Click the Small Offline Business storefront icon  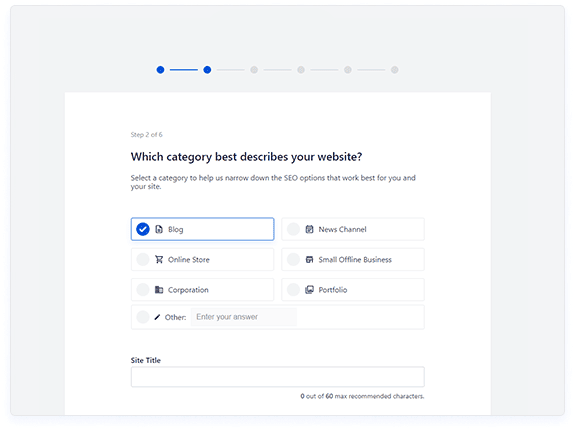(310, 259)
